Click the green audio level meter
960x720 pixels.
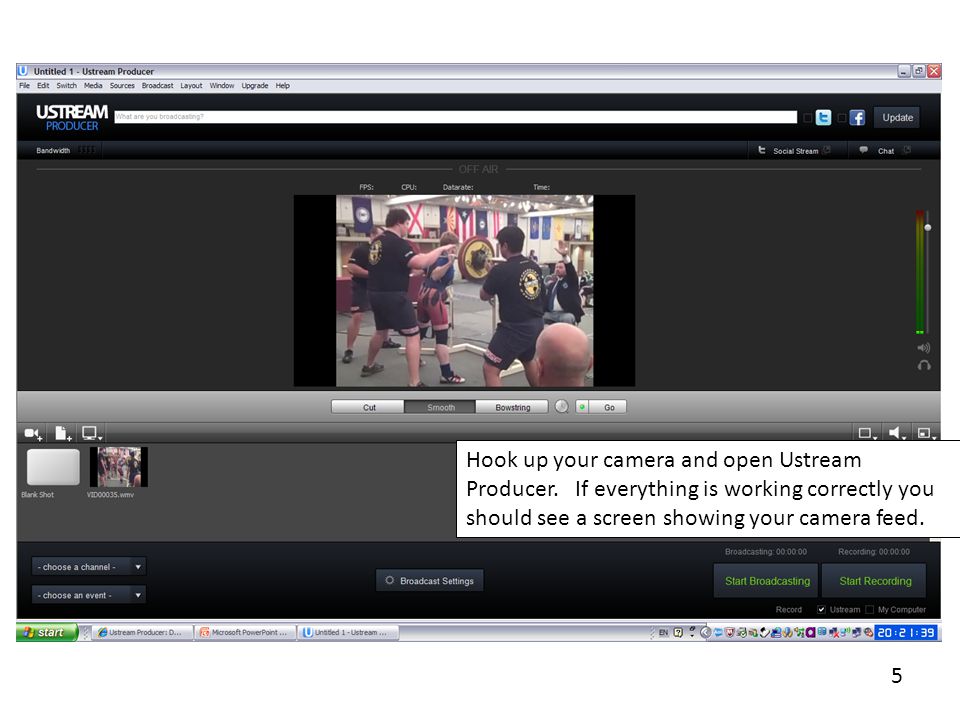pos(919,272)
